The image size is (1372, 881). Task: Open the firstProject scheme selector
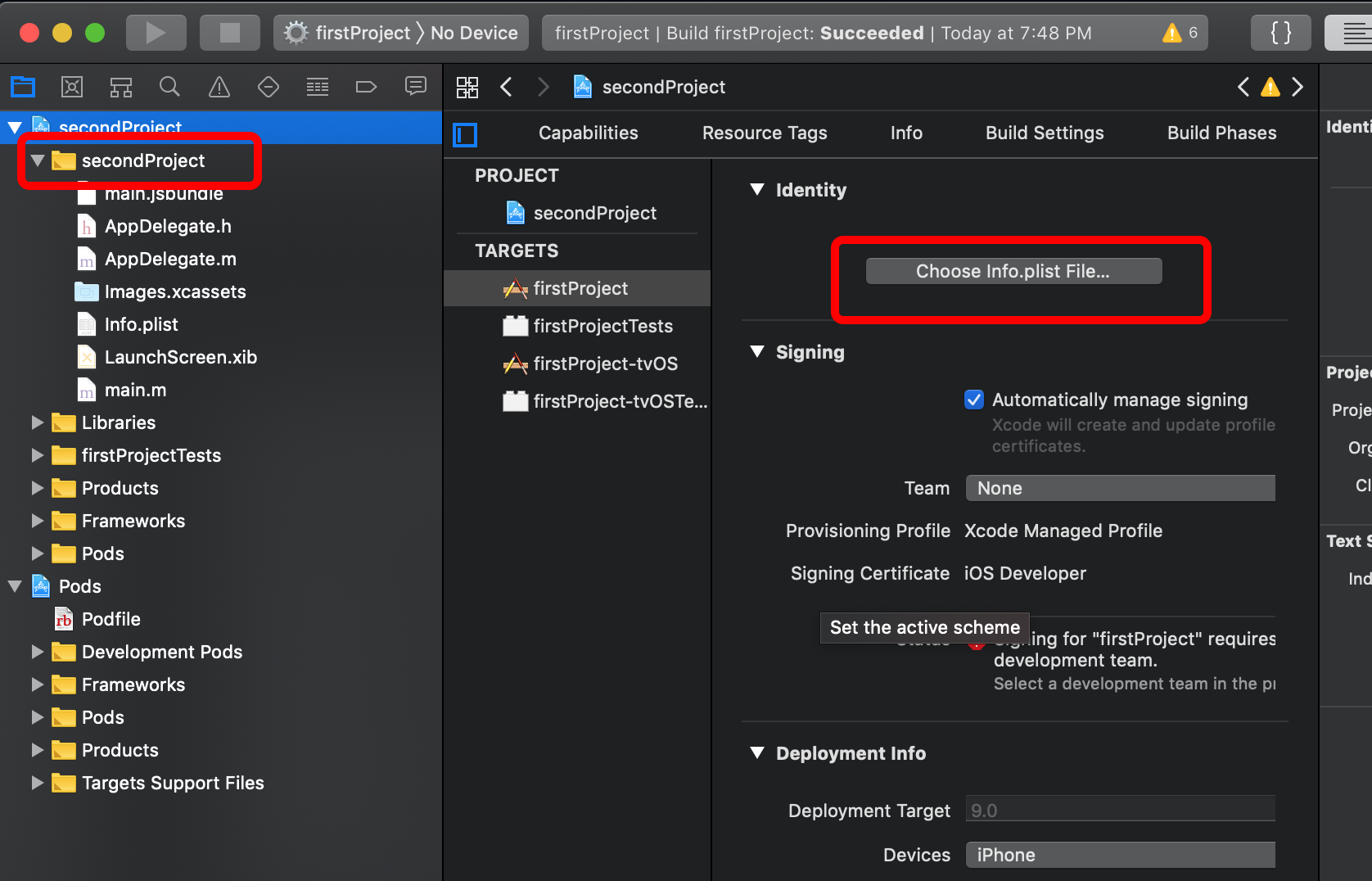coord(347,33)
